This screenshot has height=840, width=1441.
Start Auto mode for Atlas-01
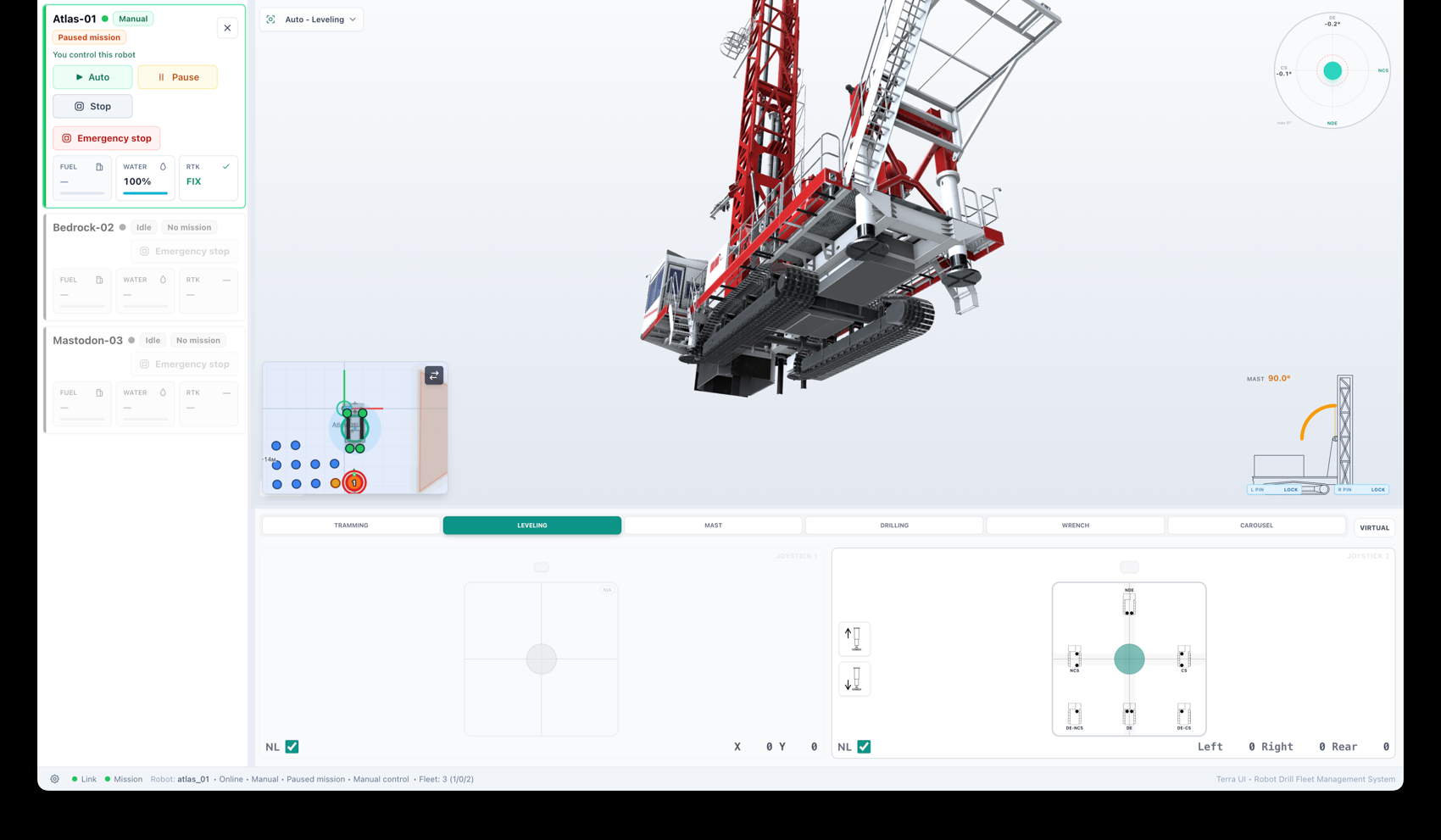click(x=92, y=77)
